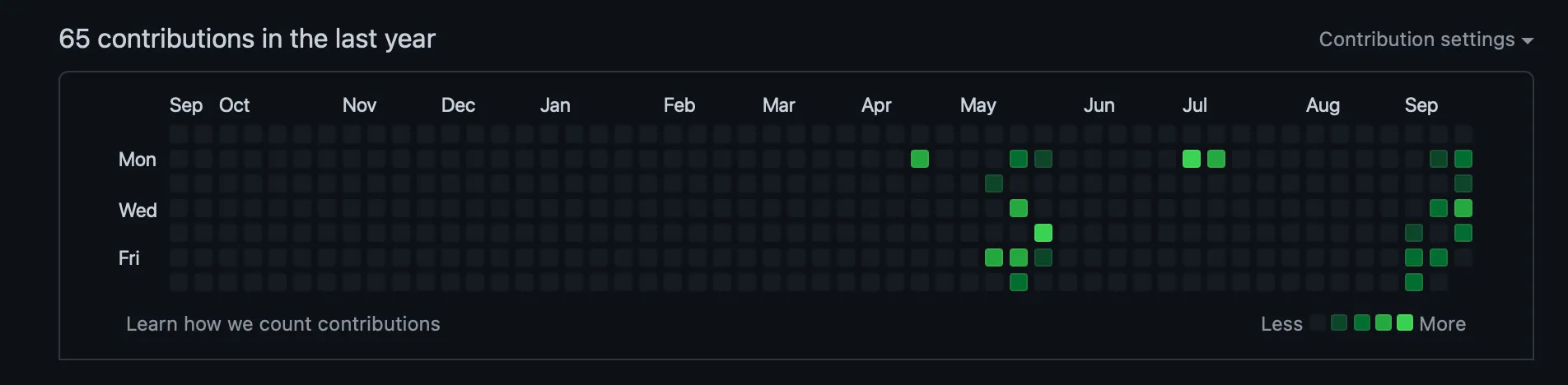Select the green Monday cell in April
The height and width of the screenshot is (385, 1568).
[920, 159]
